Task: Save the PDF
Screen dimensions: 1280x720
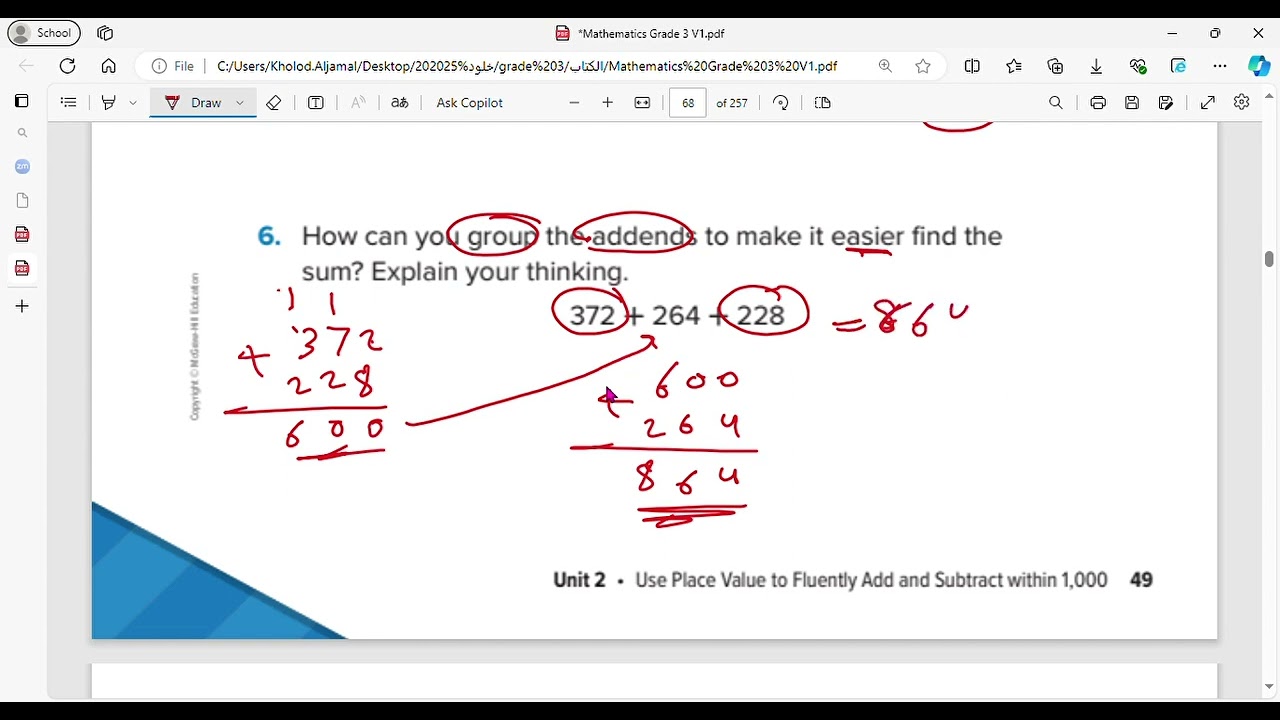Action: [x=1132, y=103]
